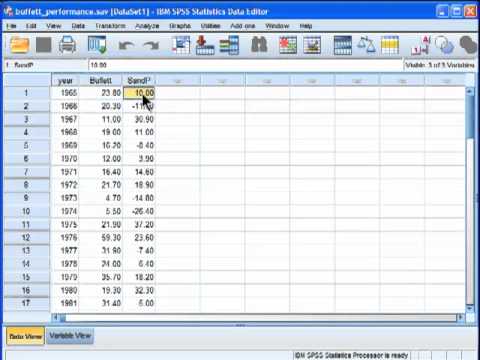The height and width of the screenshot is (360, 480).
Task: Open the Graphs menu
Action: (x=180, y=26)
